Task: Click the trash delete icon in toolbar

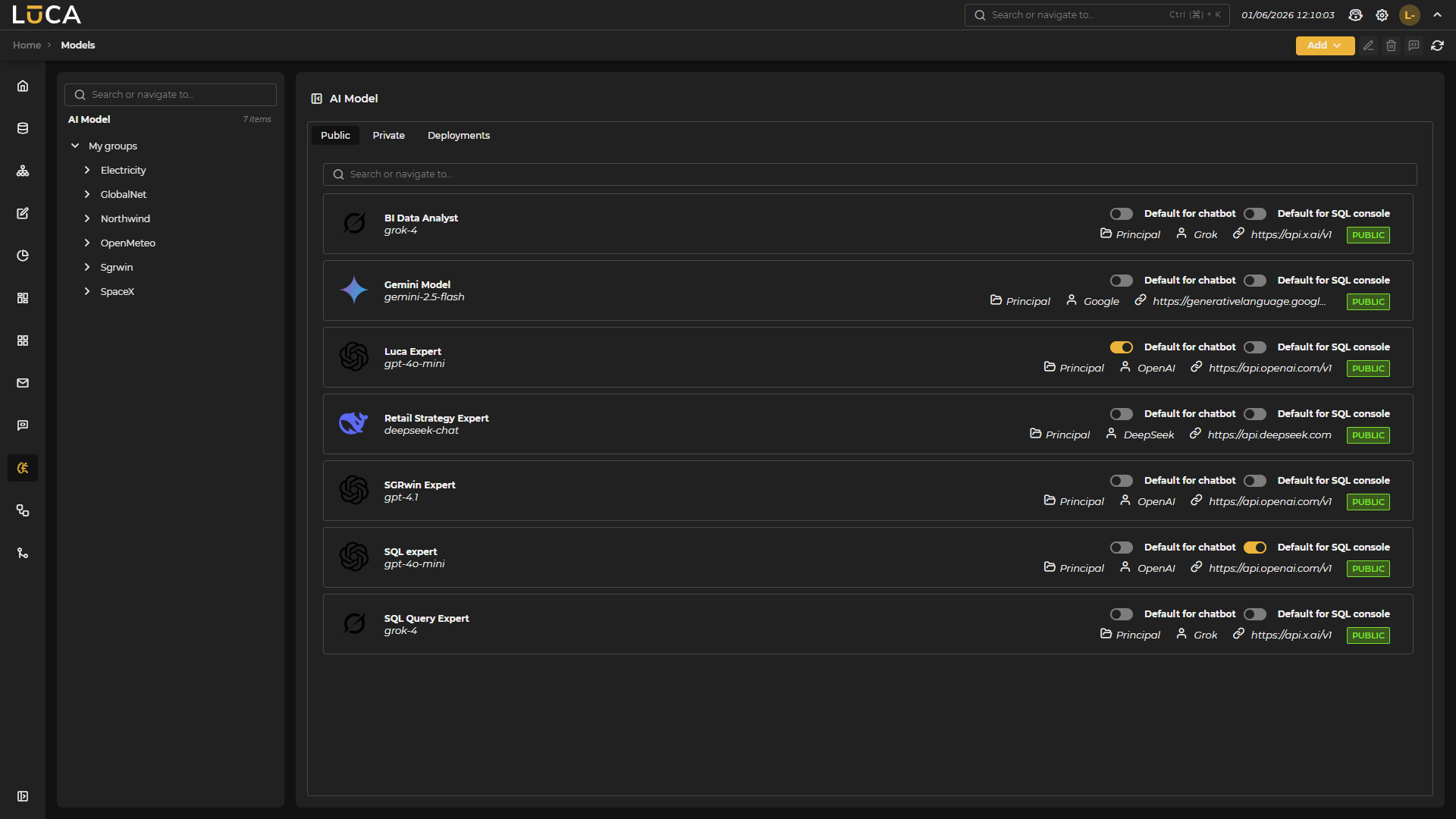Action: 1391,45
